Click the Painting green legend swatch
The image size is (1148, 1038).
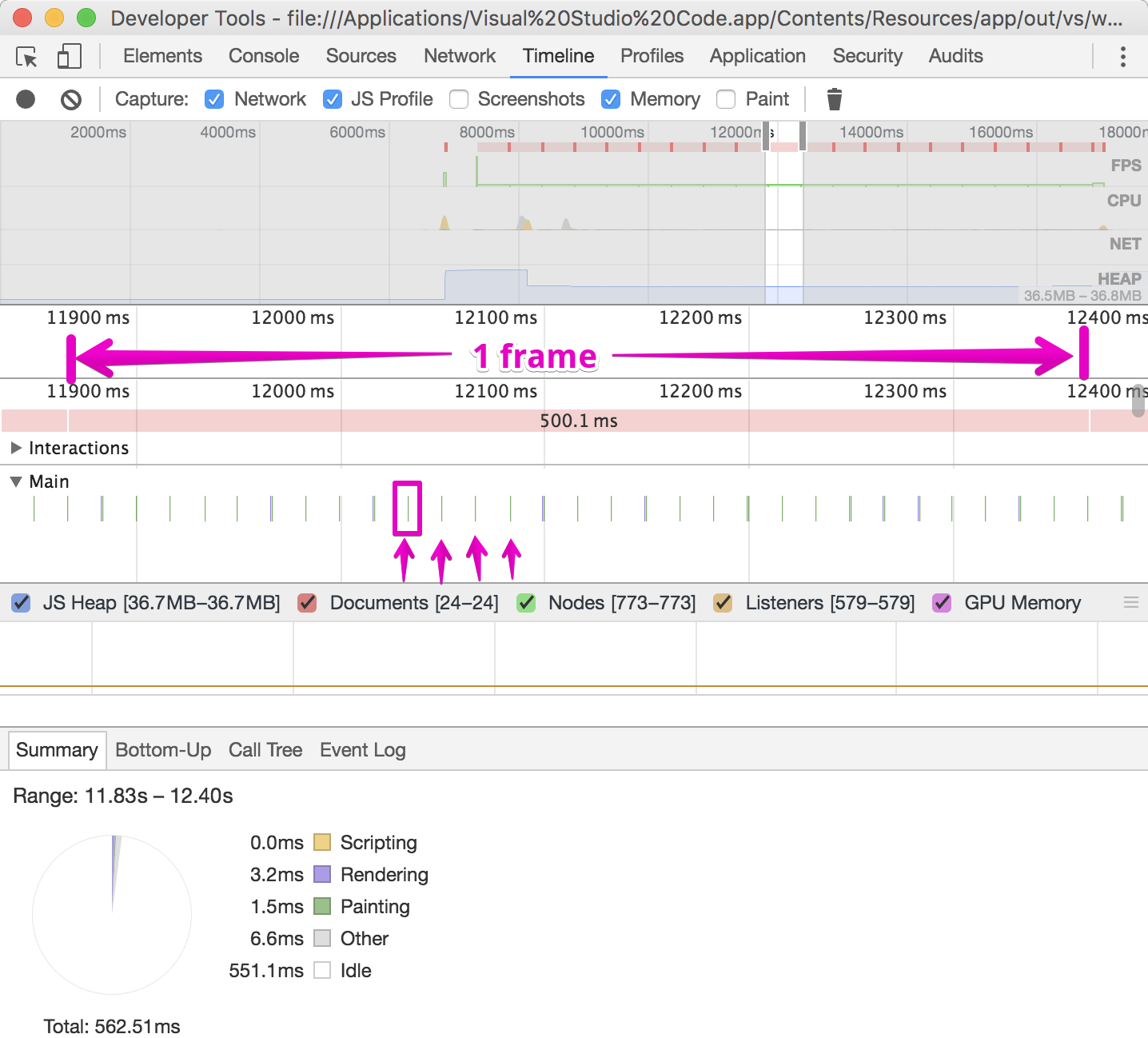[x=322, y=906]
